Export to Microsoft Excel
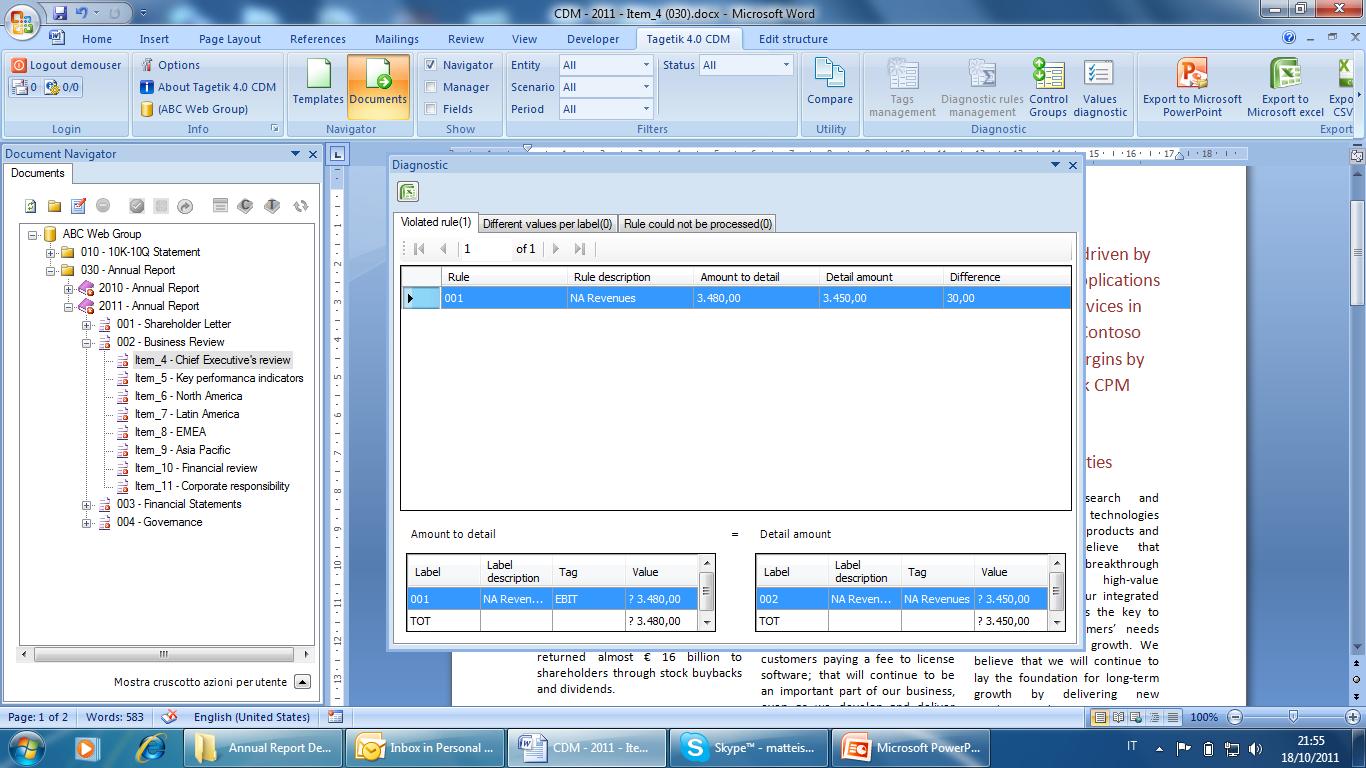Viewport: 1366px width, 768px height. point(1285,88)
